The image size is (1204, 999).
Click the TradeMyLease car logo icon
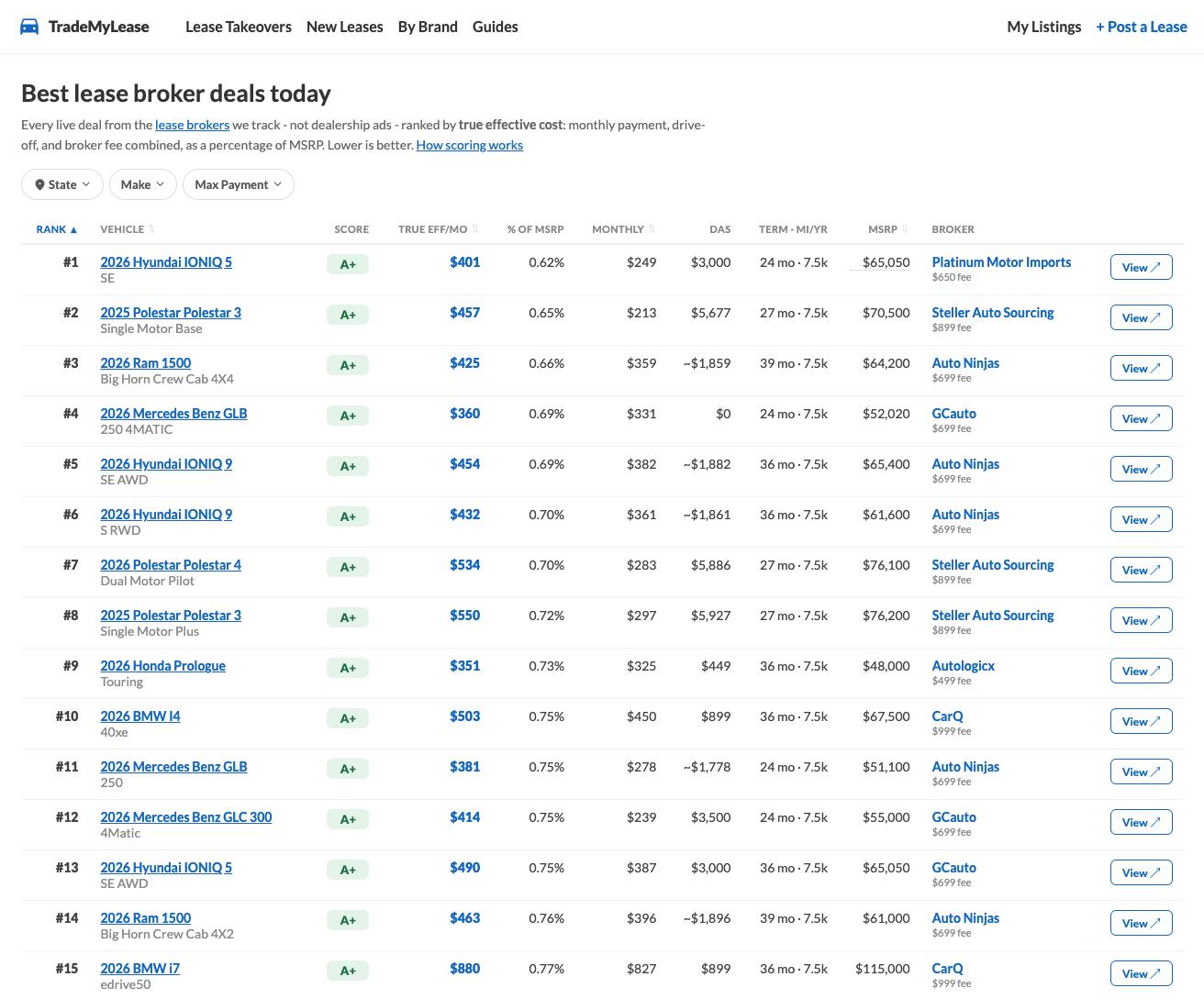pos(29,27)
